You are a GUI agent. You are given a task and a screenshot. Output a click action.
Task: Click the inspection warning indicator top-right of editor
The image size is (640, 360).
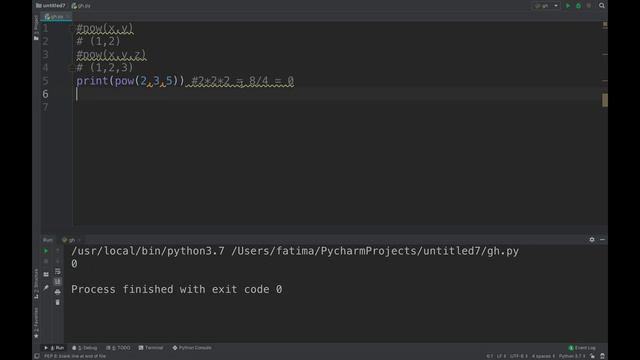click(x=605, y=24)
